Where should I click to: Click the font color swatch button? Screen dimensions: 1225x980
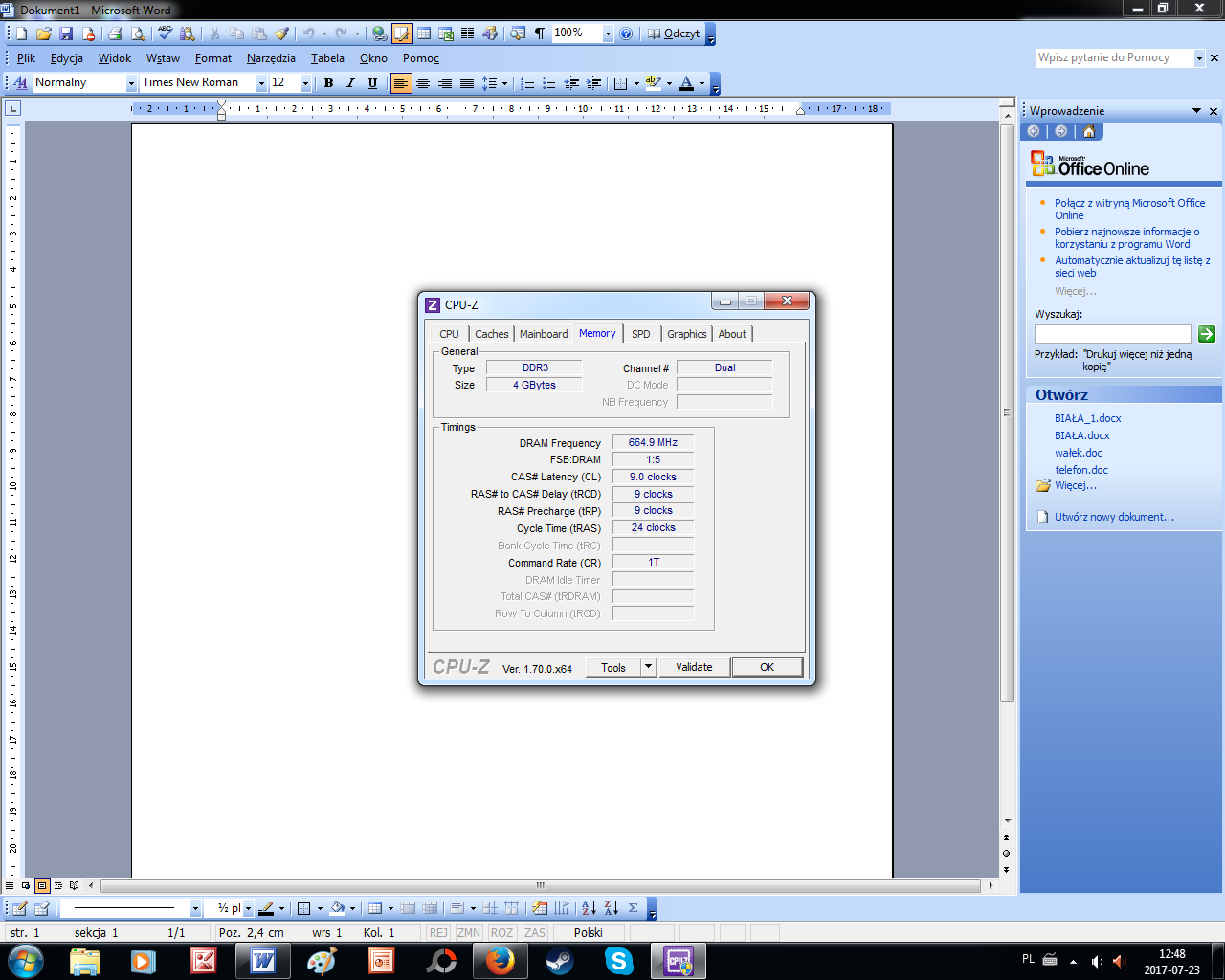pos(685,83)
